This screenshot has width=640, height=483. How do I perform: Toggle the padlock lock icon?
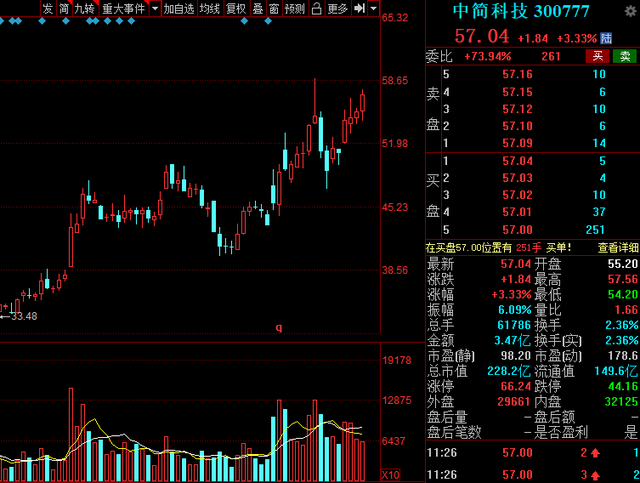coord(317,8)
